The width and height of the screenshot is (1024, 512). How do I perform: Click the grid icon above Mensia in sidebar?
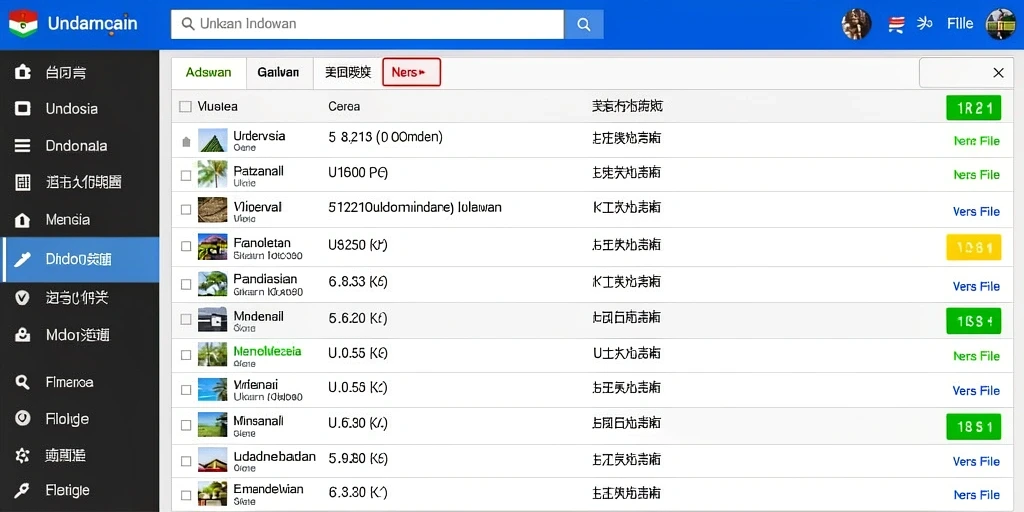23,183
